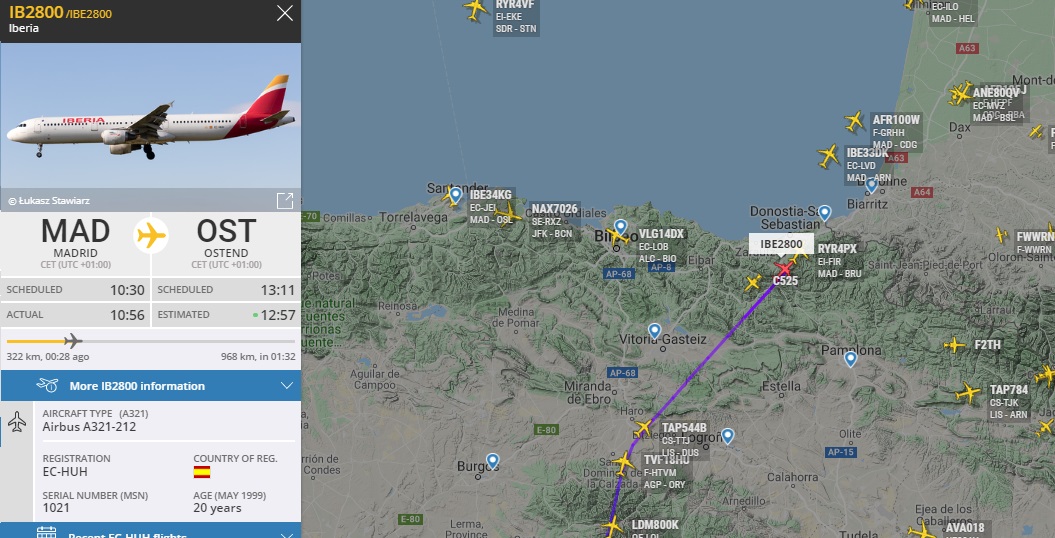Click the More IB2800 information bar
This screenshot has width=1055, height=538.
point(151,386)
